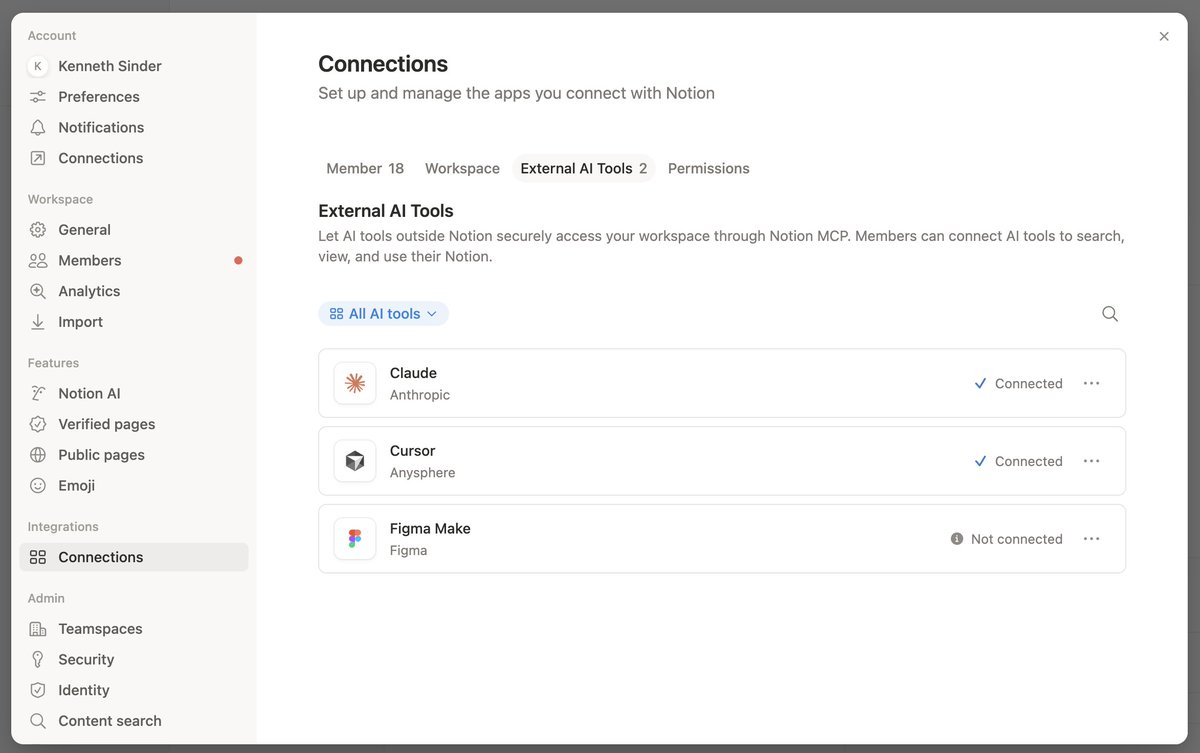Click the Cursor tool name
The height and width of the screenshot is (753, 1200).
click(x=413, y=451)
